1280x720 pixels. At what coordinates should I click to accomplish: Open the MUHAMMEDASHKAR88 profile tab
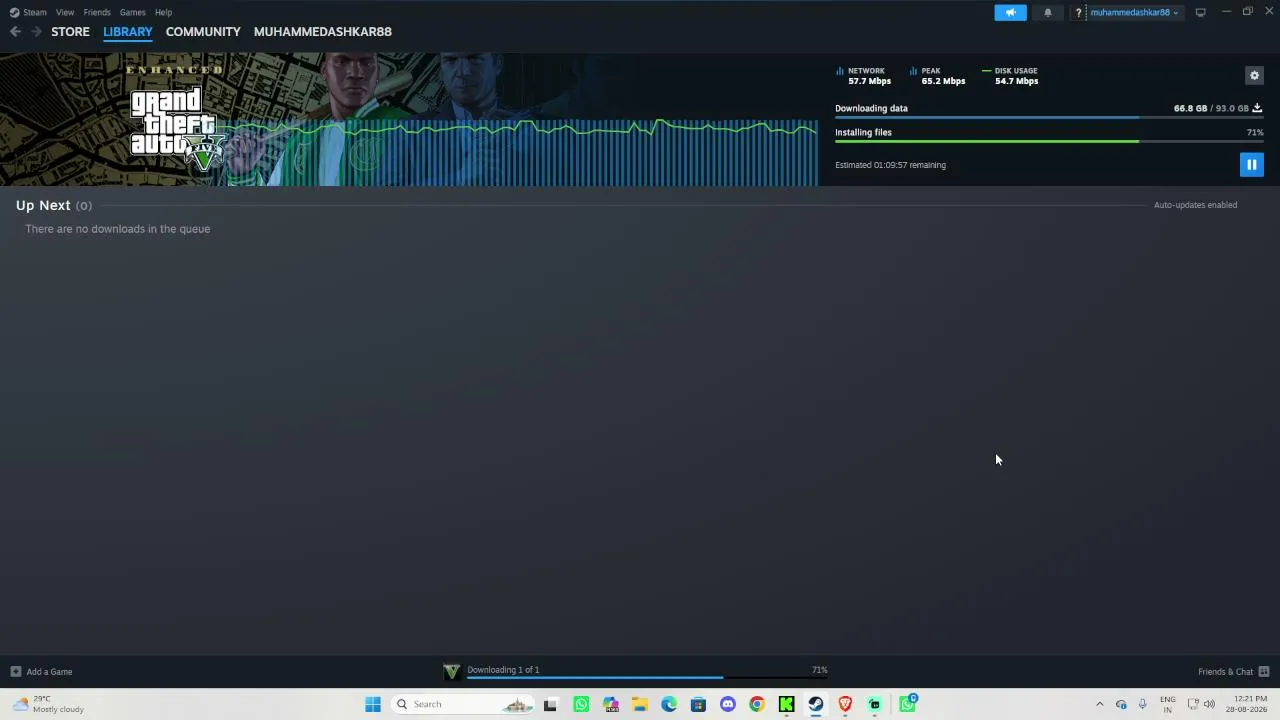pyautogui.click(x=322, y=32)
